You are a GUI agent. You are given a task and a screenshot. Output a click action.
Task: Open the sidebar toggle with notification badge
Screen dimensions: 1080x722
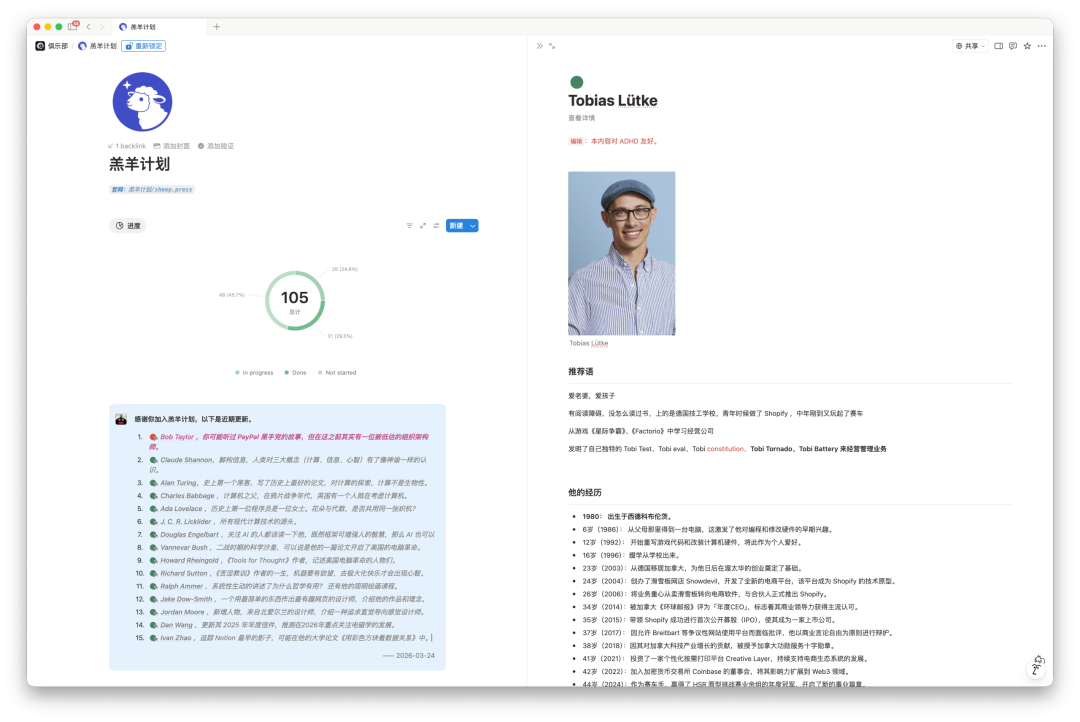[72, 26]
